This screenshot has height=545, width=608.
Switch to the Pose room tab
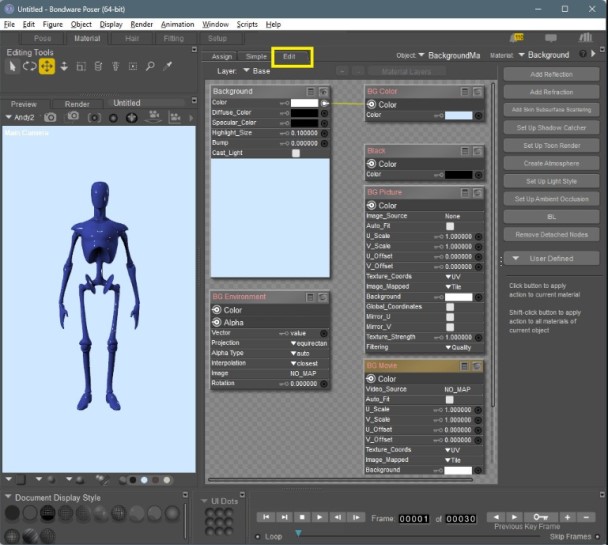(42, 39)
